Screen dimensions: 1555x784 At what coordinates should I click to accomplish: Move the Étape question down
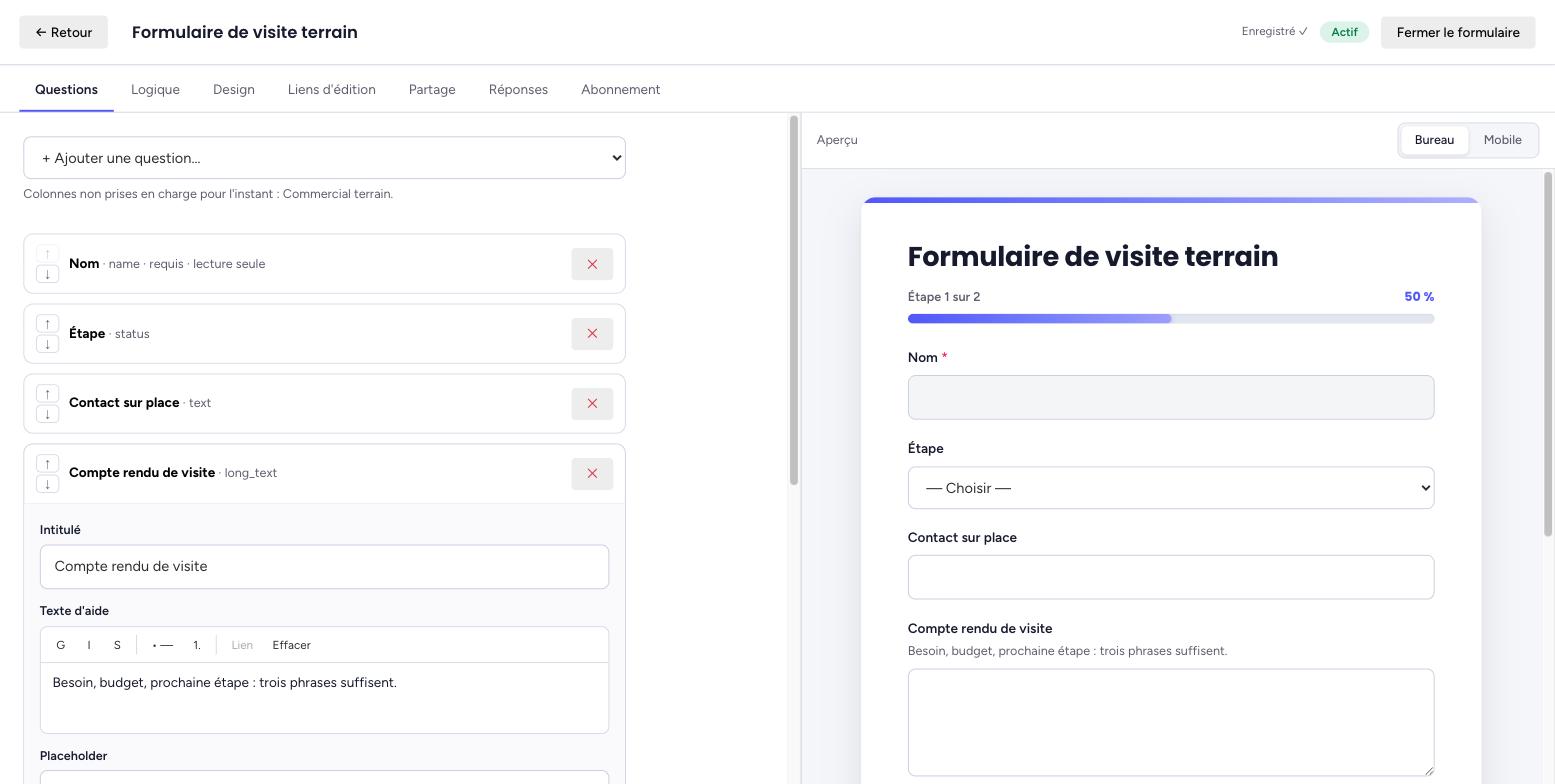(47, 344)
